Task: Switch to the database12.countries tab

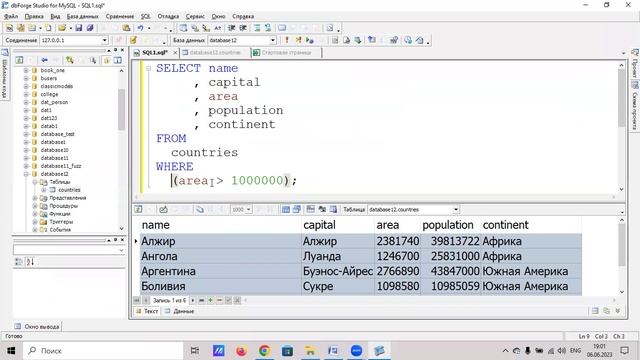Action: (215, 53)
